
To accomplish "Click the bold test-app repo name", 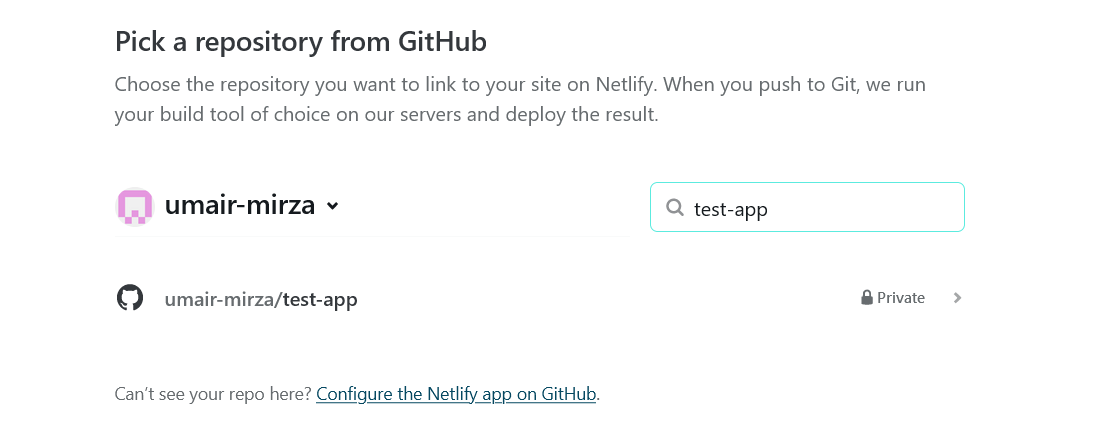I will pyautogui.click(x=320, y=299).
